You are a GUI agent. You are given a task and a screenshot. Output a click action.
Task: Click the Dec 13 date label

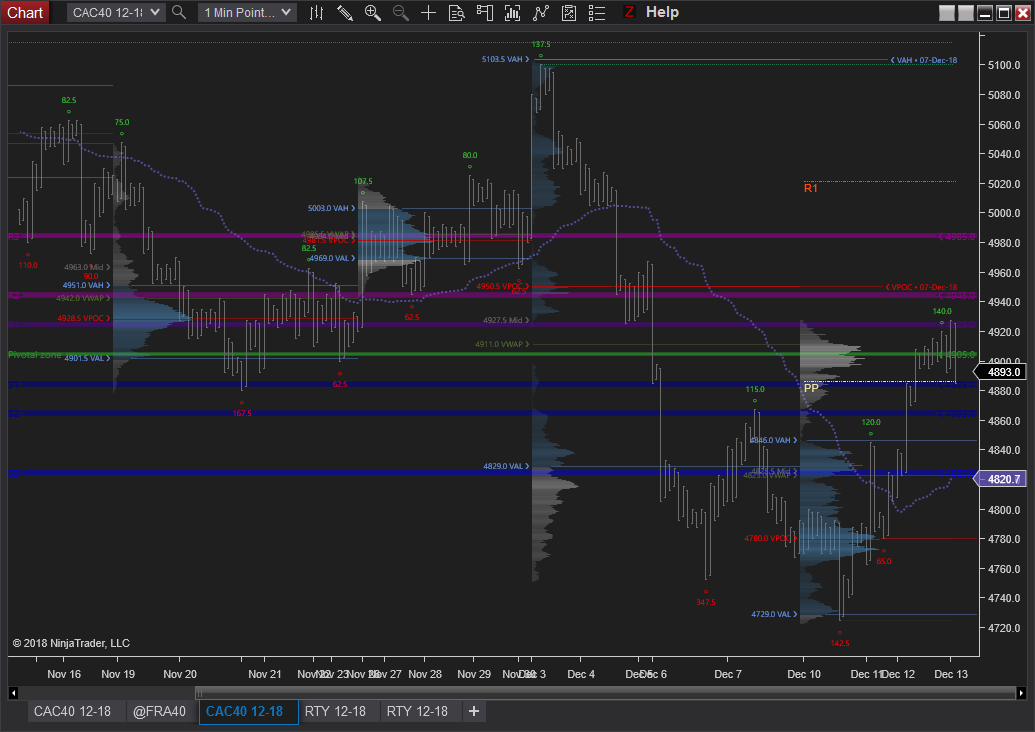click(x=951, y=674)
